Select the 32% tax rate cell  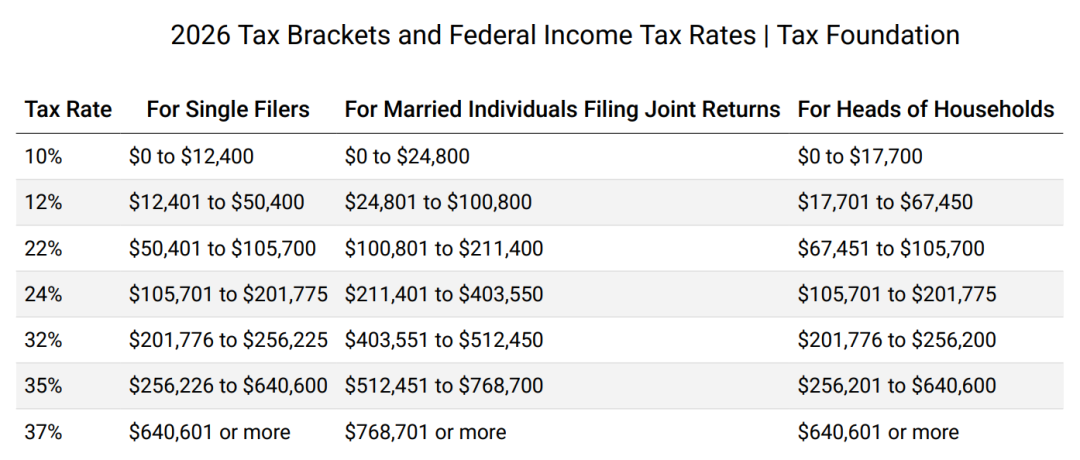pyautogui.click(x=43, y=340)
